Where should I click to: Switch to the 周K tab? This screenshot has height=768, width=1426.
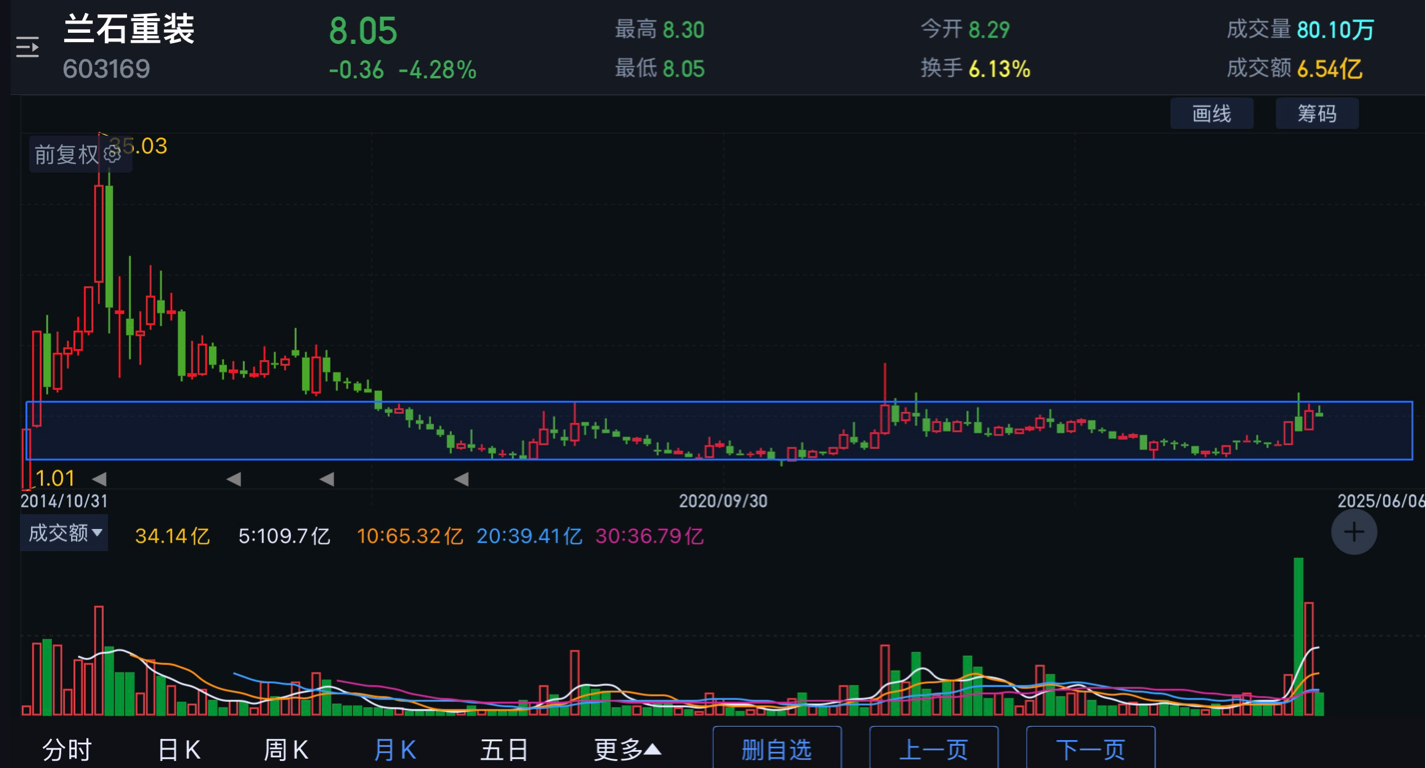coord(286,749)
